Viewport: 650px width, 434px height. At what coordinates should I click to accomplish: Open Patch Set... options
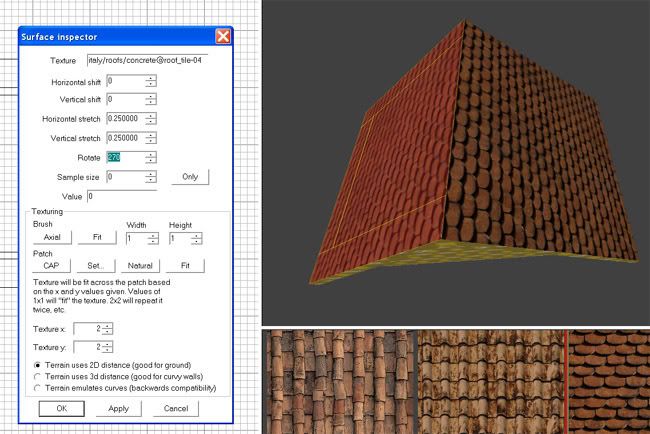coord(96,266)
